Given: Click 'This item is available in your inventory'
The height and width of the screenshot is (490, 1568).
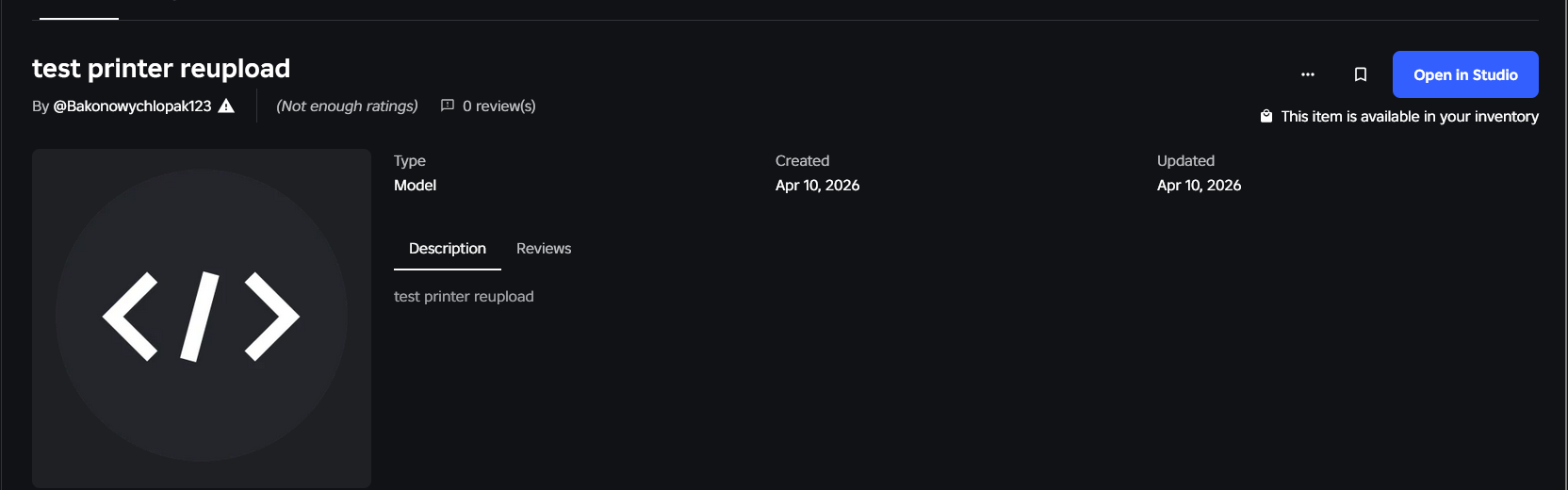Looking at the screenshot, I should [1409, 117].
